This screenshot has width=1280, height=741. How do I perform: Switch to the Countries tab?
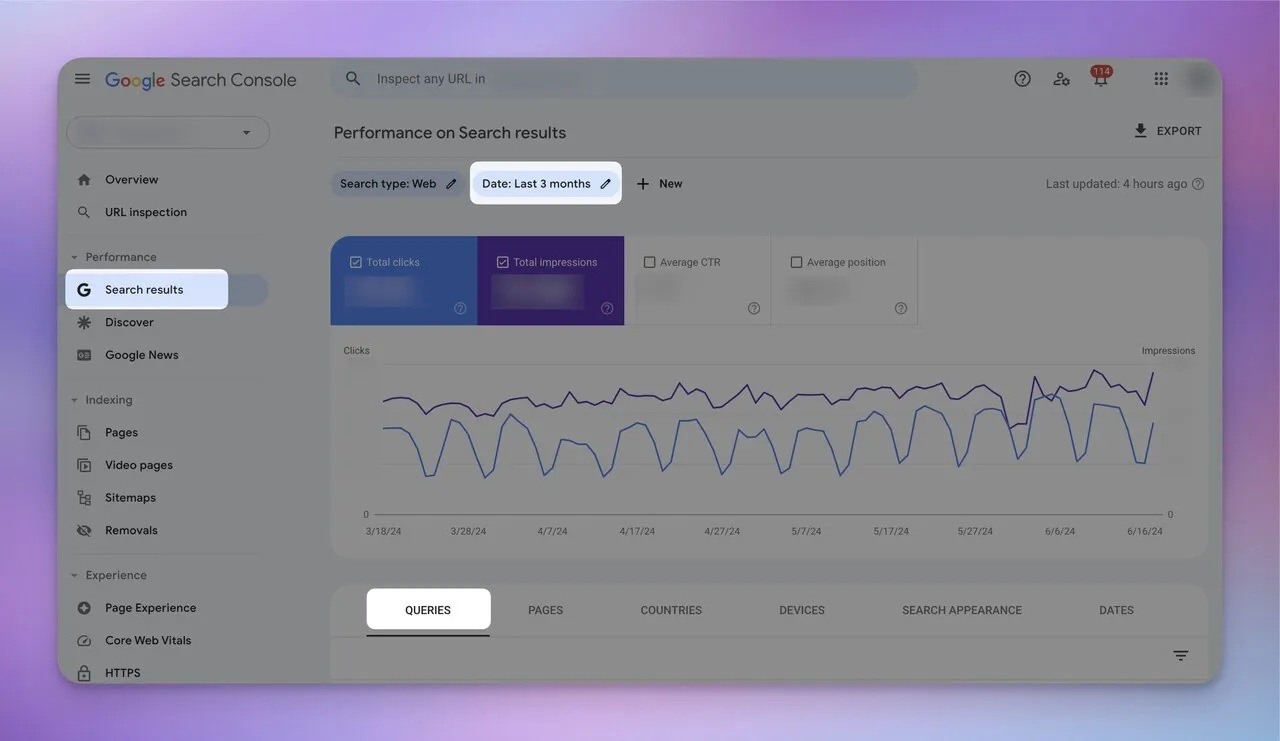(x=671, y=610)
